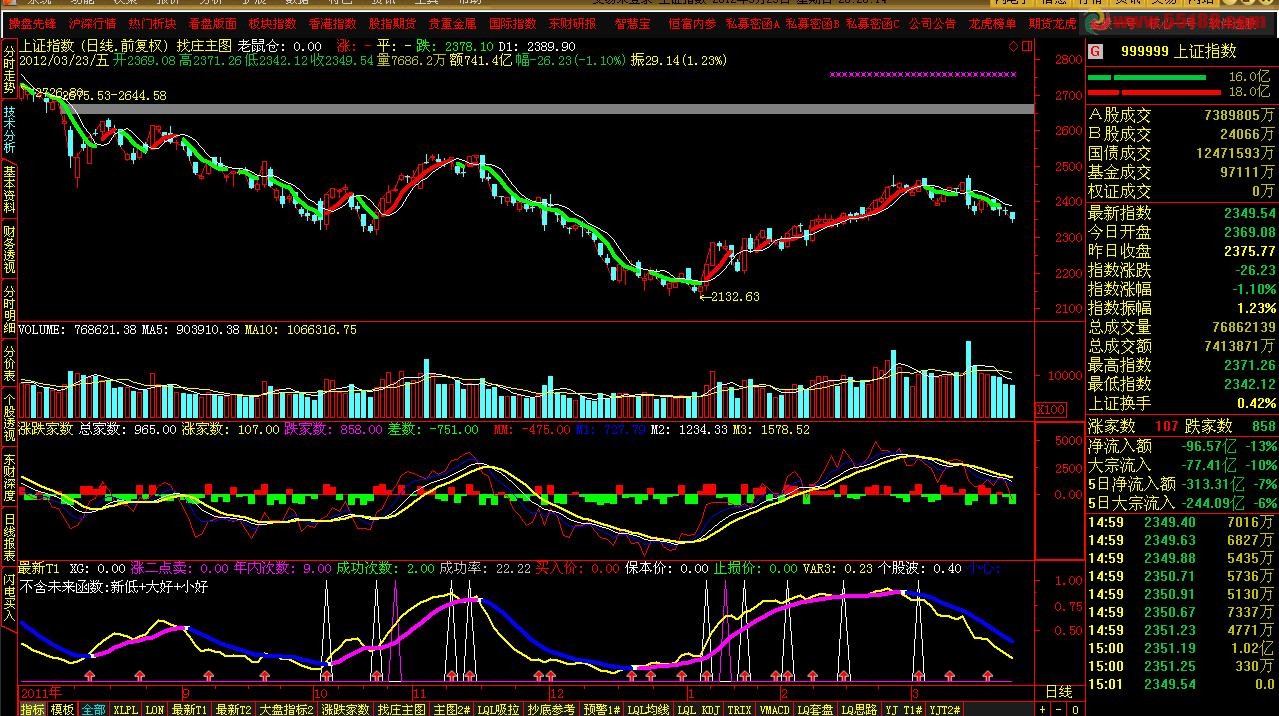Click the minus zoom button at bottom right
The width and height of the screenshot is (1279, 716).
click(1059, 709)
